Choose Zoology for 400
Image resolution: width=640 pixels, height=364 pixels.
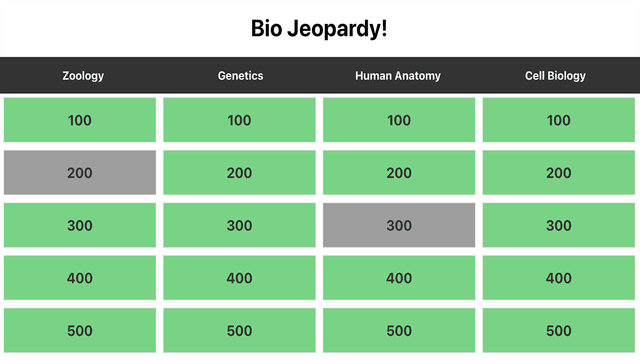pos(80,278)
